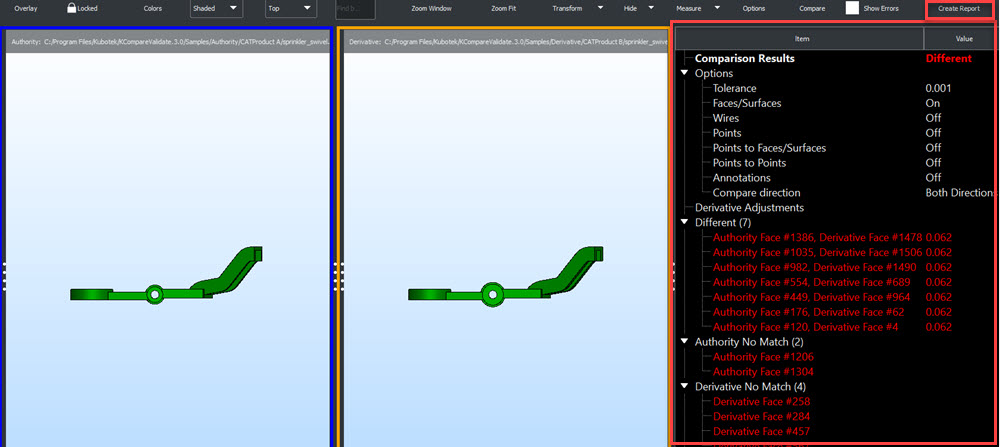
Task: Click the Create Report button
Action: [x=958, y=9]
